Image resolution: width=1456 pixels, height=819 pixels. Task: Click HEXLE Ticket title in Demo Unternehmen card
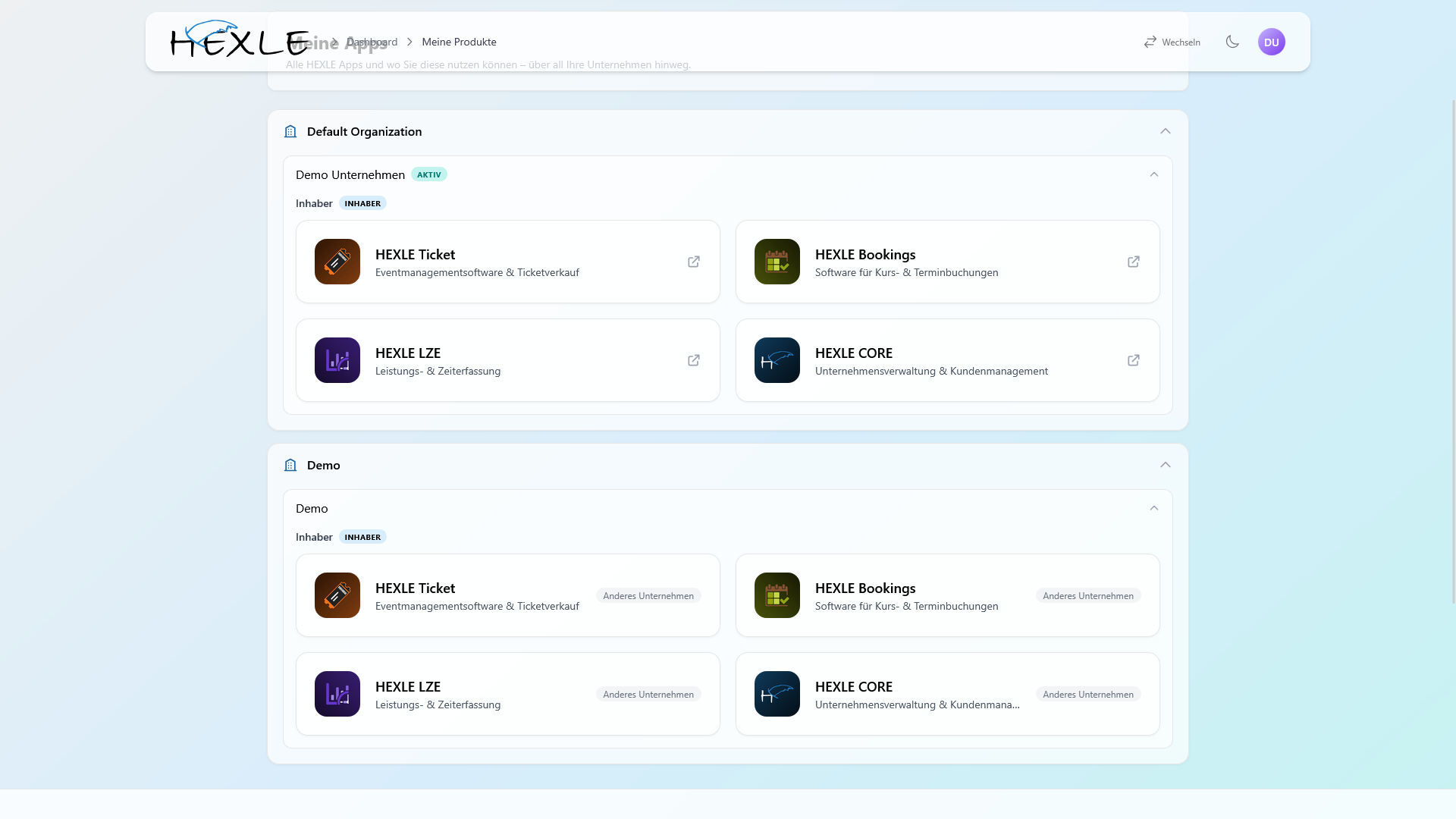[415, 254]
